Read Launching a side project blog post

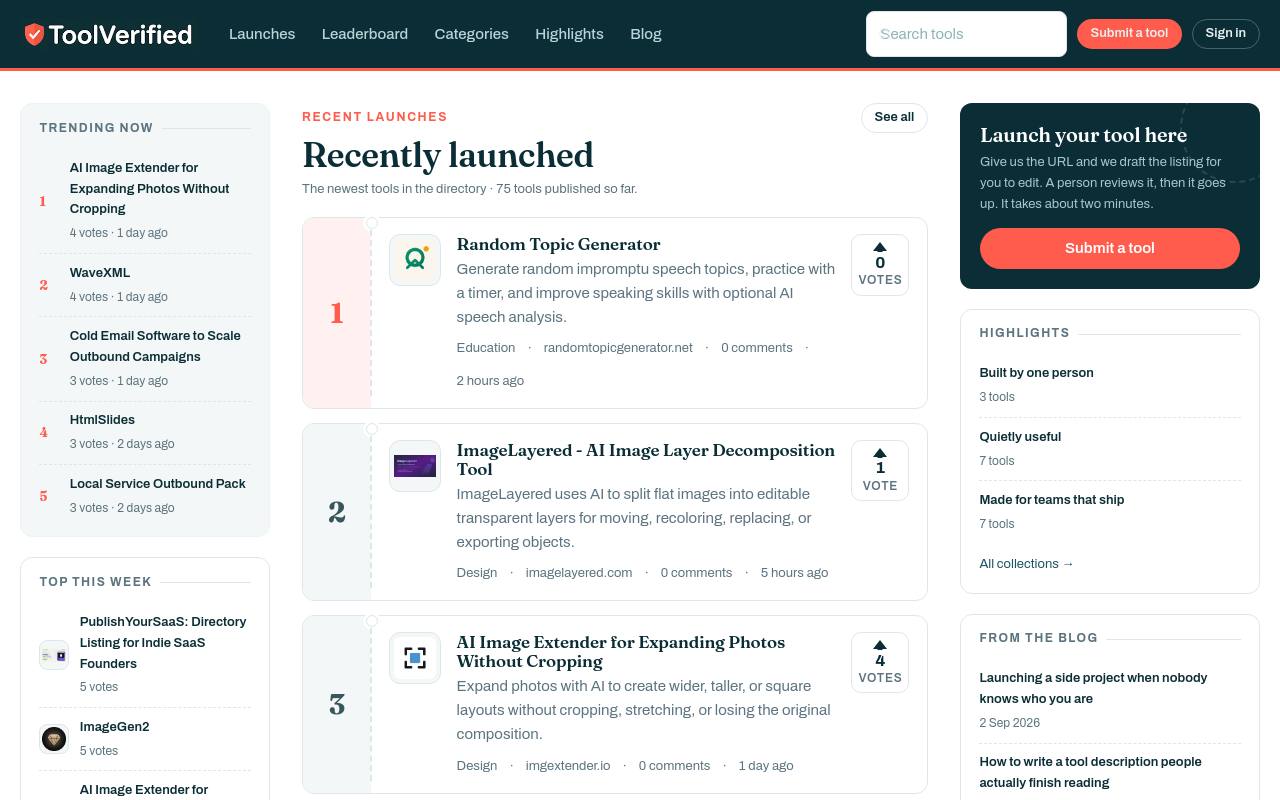[x=1093, y=688]
